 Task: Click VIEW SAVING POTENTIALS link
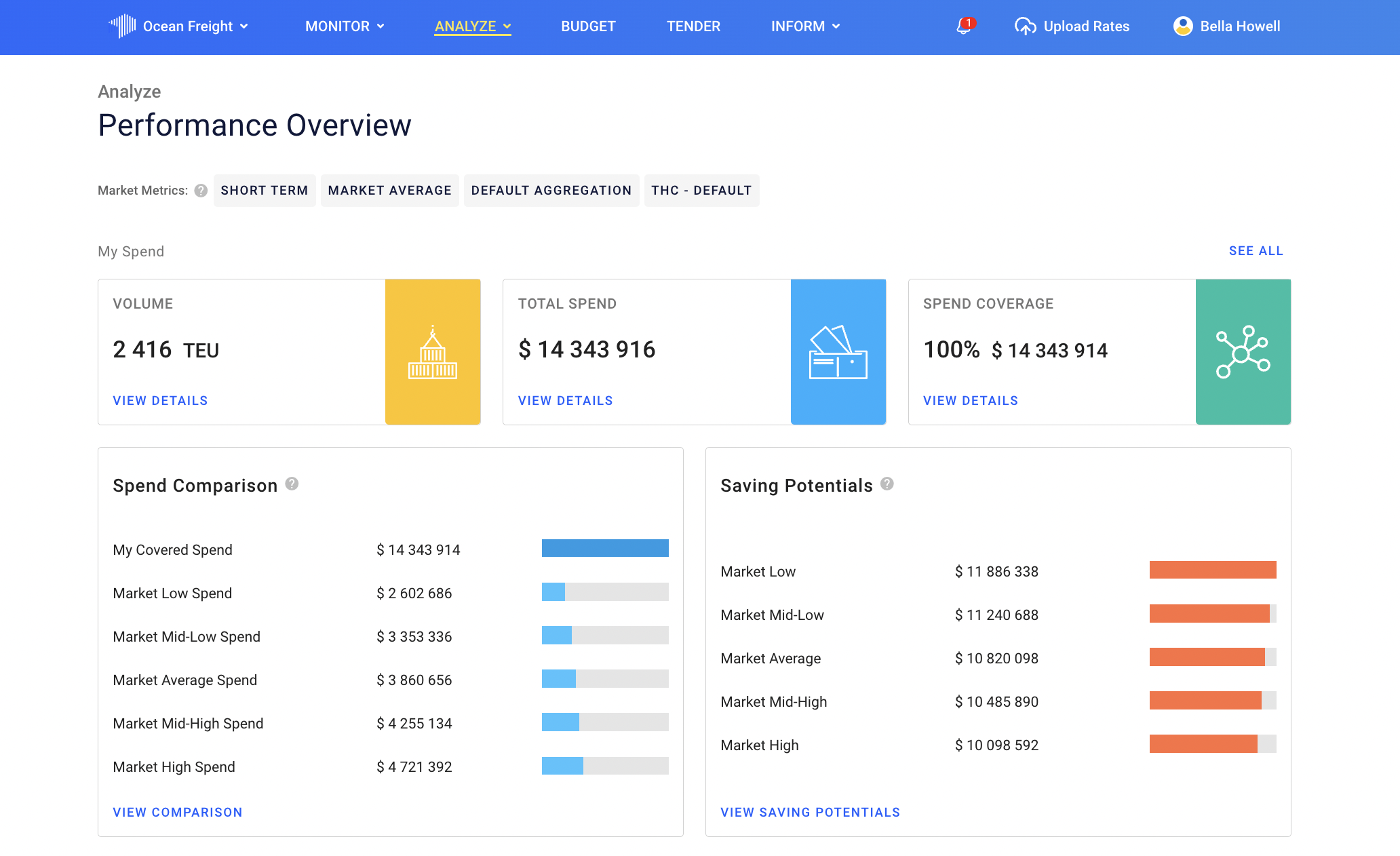coord(810,812)
